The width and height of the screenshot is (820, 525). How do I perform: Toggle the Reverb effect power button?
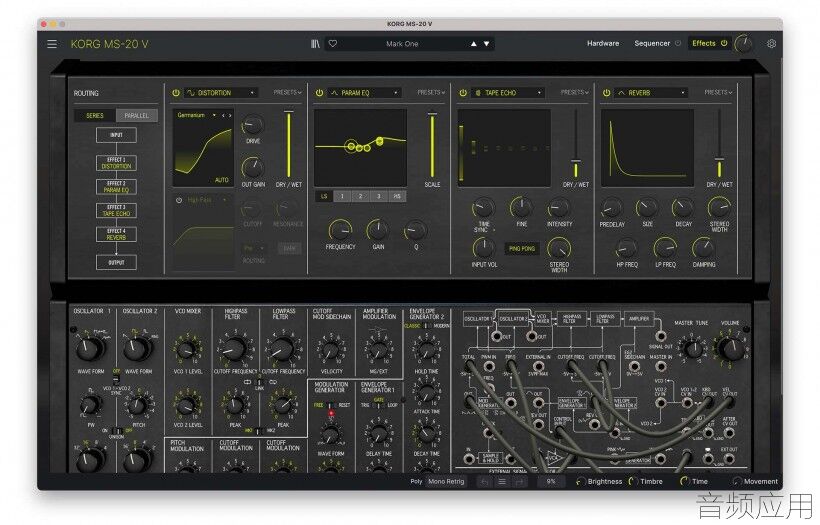point(606,93)
